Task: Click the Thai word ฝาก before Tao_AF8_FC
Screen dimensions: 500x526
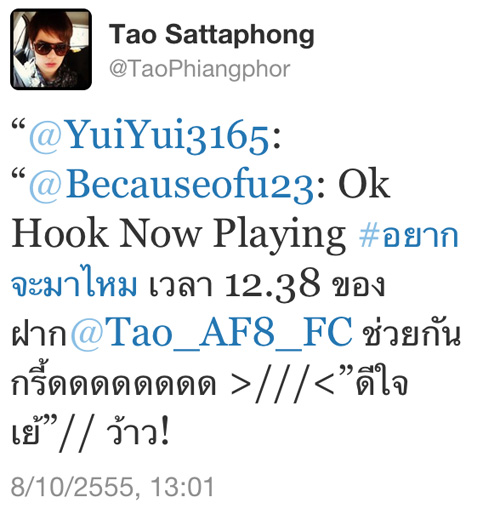Action: [40, 333]
